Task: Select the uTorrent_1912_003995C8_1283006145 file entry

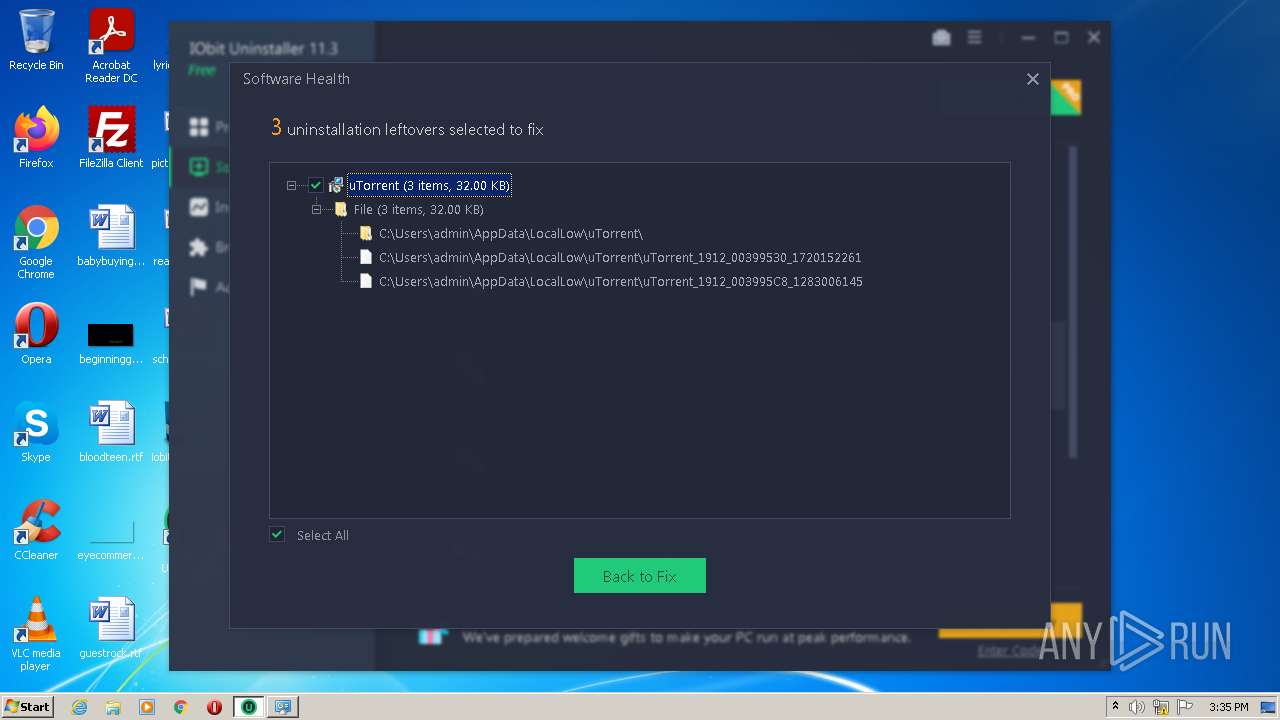Action: pyautogui.click(x=620, y=281)
